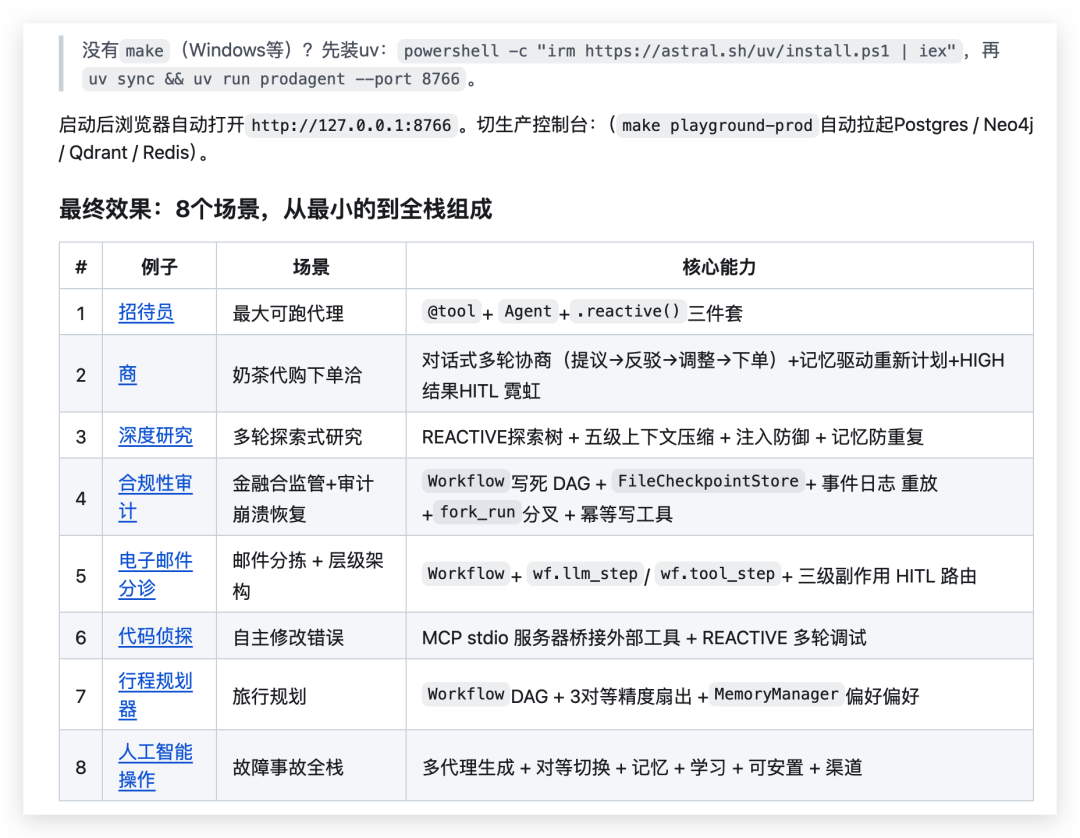Open the 招待员 example link

tap(145, 313)
